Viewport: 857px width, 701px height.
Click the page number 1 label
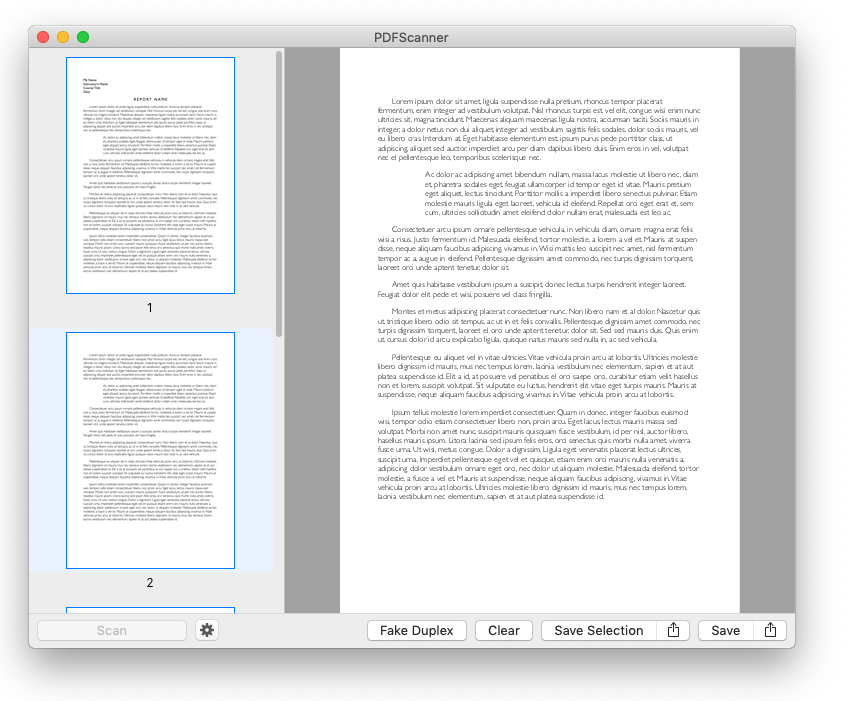(150, 308)
